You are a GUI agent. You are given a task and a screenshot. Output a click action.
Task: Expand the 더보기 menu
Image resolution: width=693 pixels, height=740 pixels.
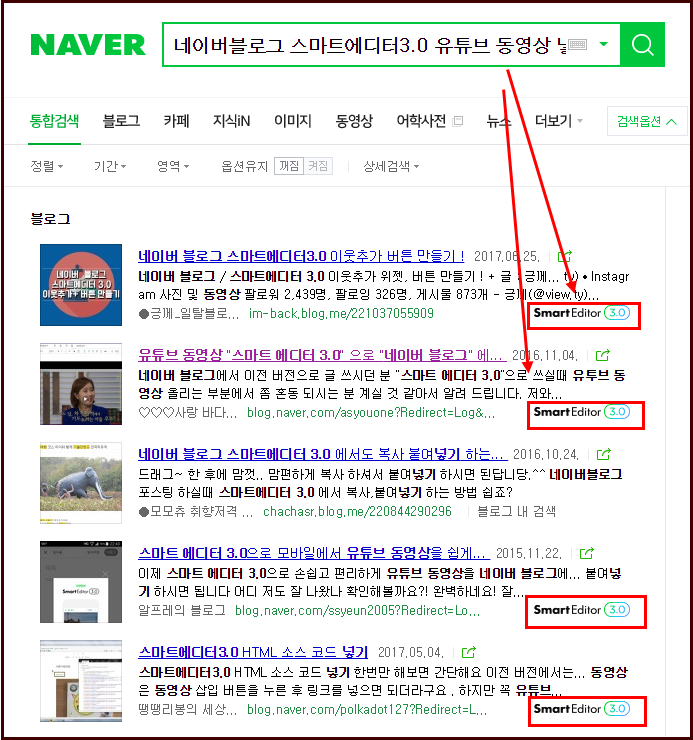coord(558,121)
